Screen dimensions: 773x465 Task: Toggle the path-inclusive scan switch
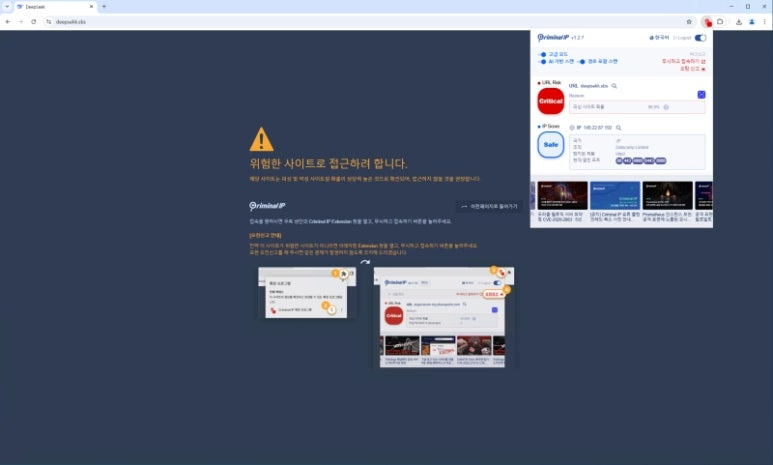point(581,62)
